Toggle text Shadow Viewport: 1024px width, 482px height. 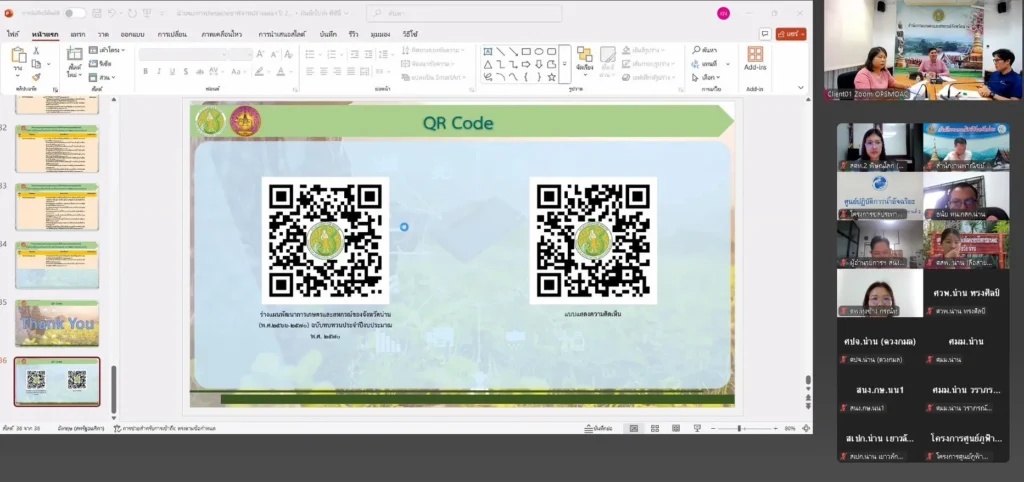coord(185,71)
